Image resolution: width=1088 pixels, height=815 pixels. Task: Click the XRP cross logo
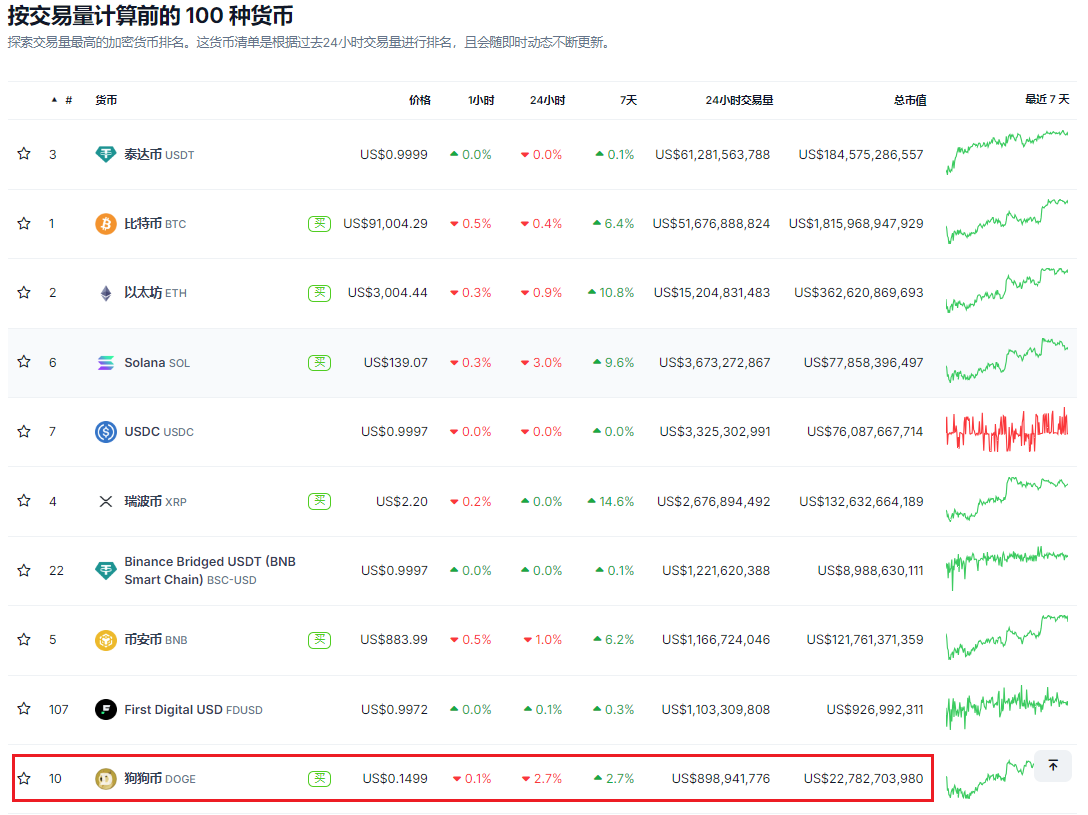click(105, 501)
